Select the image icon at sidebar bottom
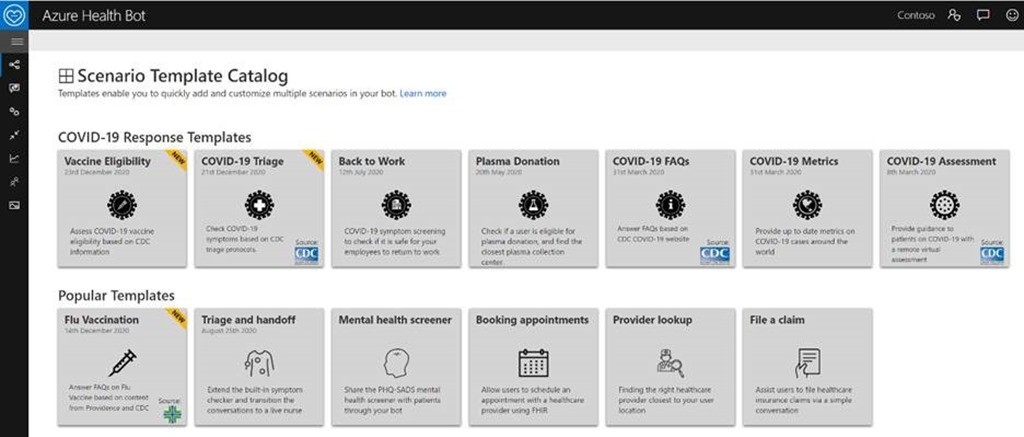Viewport: 1024px width, 437px height. pyautogui.click(x=14, y=205)
